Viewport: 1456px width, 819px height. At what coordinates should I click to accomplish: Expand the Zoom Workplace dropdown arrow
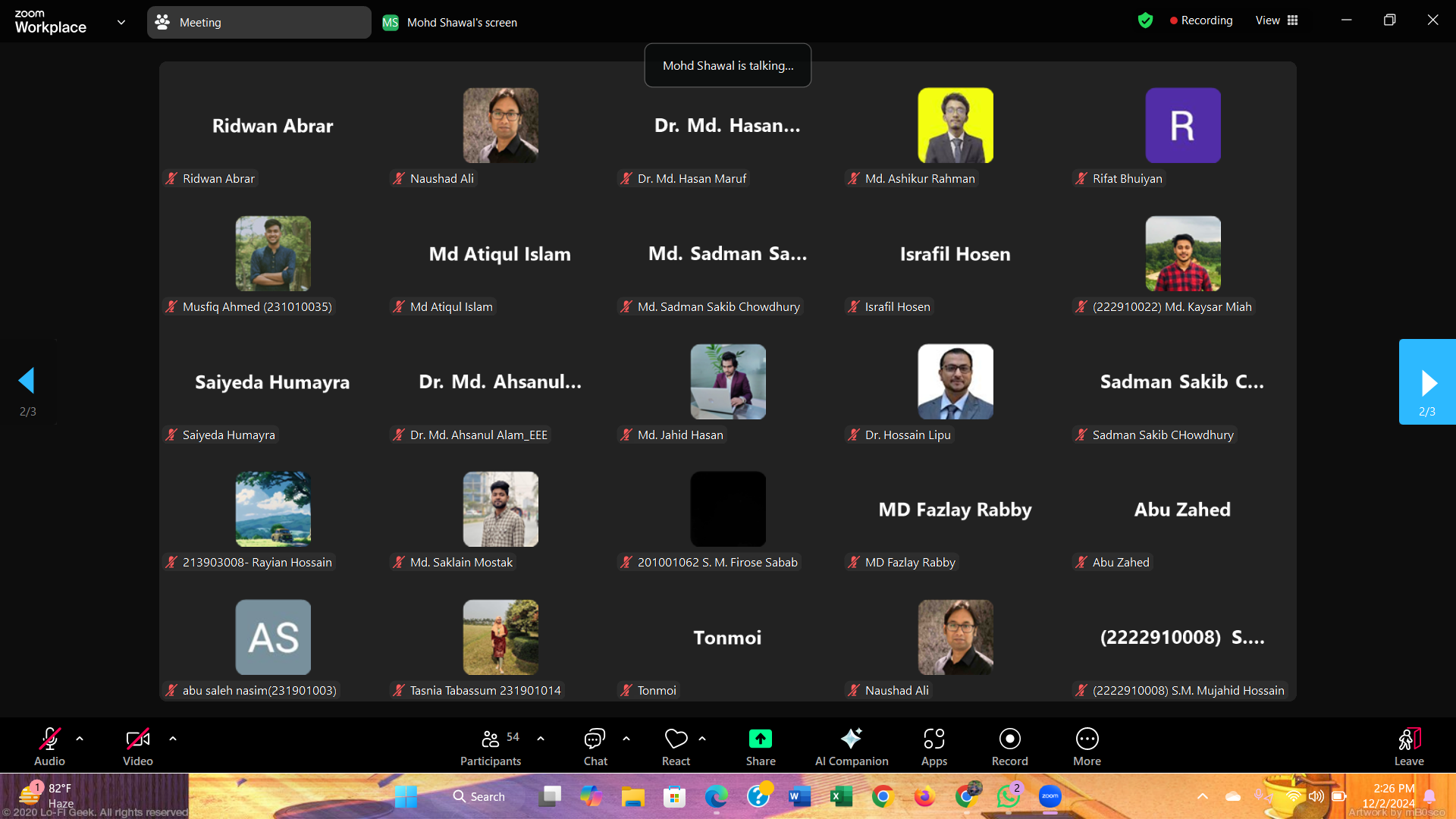tap(121, 22)
